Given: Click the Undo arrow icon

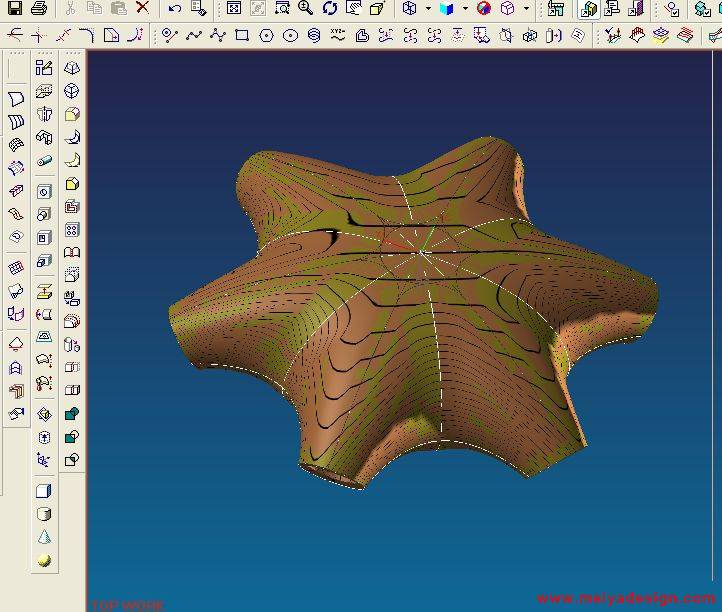Looking at the screenshot, I should pos(175,8).
